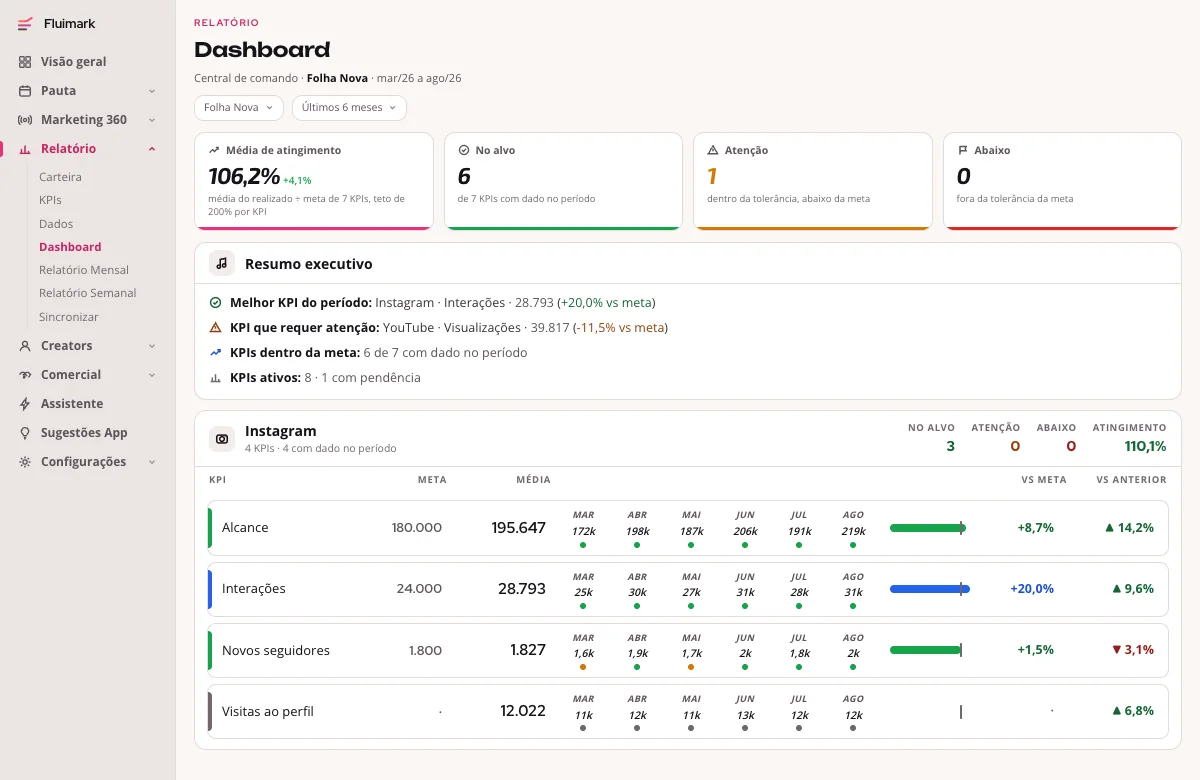Expand the Configurações chevron

coord(152,462)
